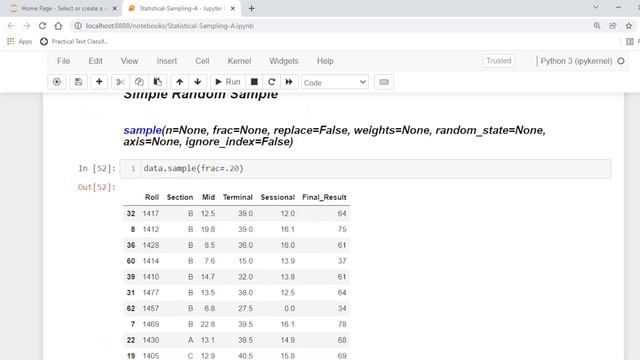Click the Final_Result column header
This screenshot has width=640, height=360.
click(324, 197)
